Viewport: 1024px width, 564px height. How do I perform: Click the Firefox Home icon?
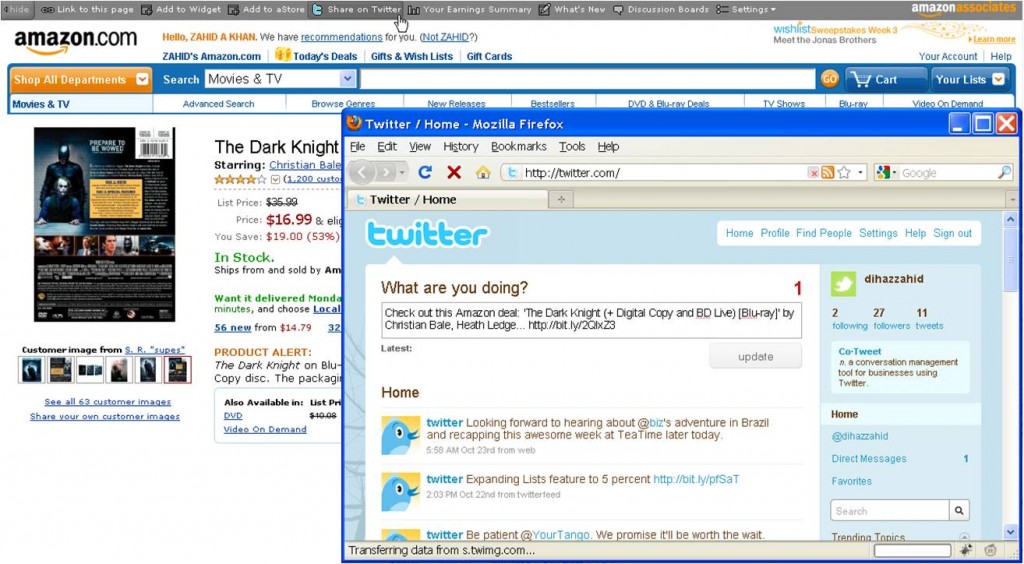(x=483, y=172)
